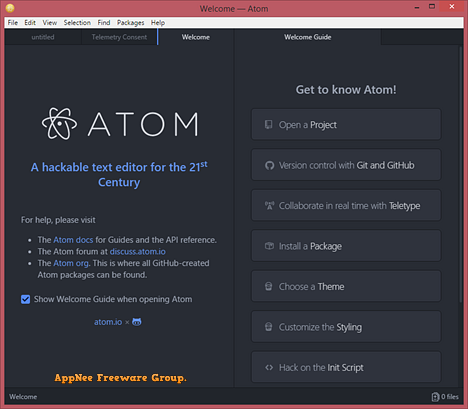Image resolution: width=468 pixels, height=409 pixels.
Task: Open the Atom docs link
Action: point(73,240)
